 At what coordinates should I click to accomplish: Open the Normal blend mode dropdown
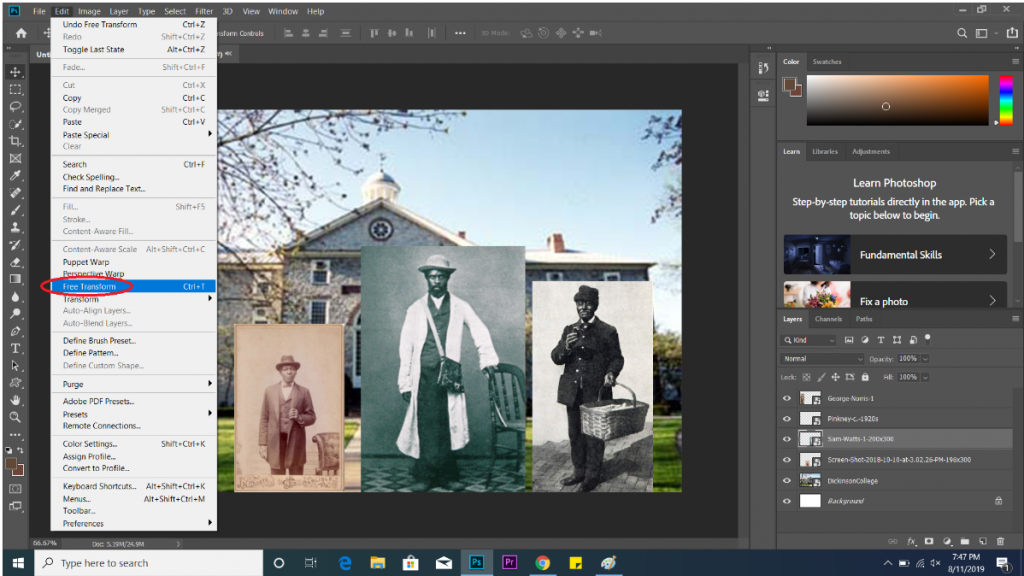(x=822, y=359)
